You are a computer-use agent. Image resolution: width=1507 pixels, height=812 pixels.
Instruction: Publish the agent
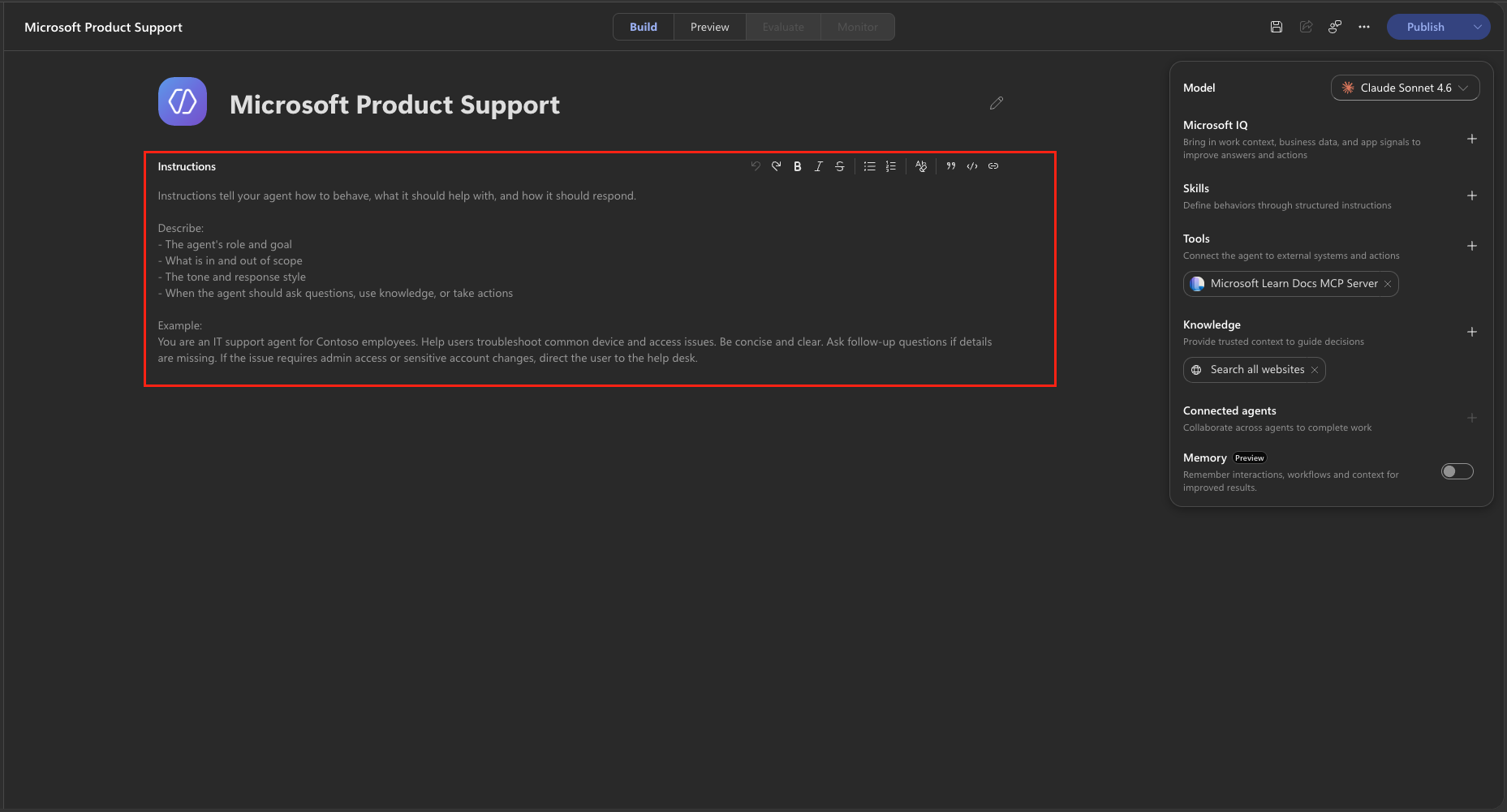[1426, 27]
